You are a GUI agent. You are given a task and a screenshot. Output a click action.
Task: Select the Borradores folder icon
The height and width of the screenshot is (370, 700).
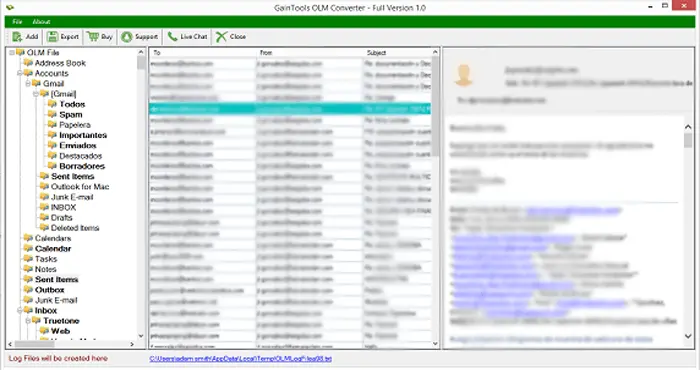52,166
